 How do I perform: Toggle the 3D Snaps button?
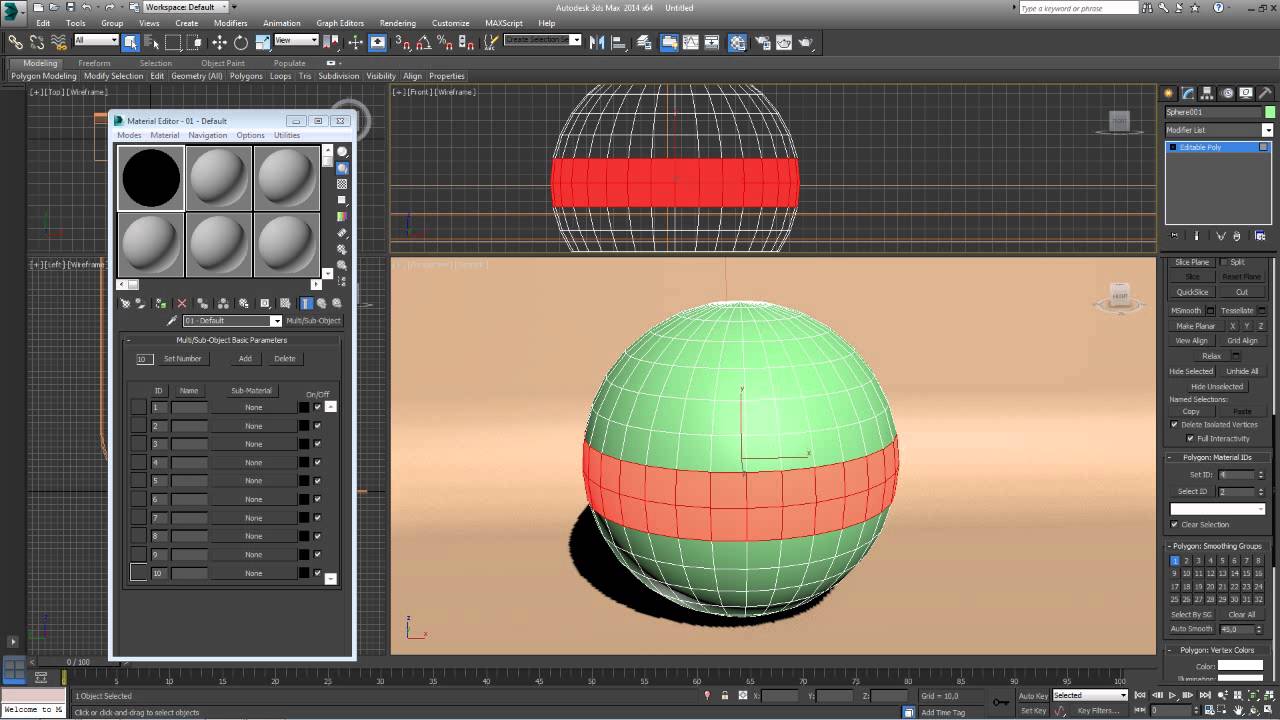click(401, 42)
